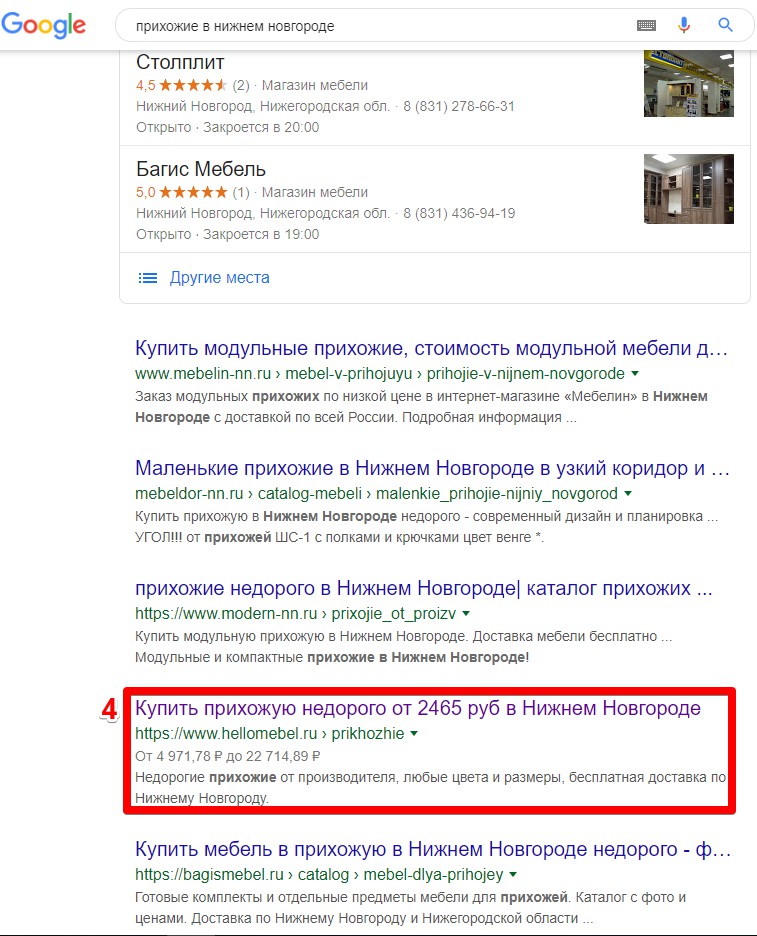Expand dropdown arrow next to hellomebel.ru URL
The width and height of the screenshot is (757, 936).
point(414,734)
